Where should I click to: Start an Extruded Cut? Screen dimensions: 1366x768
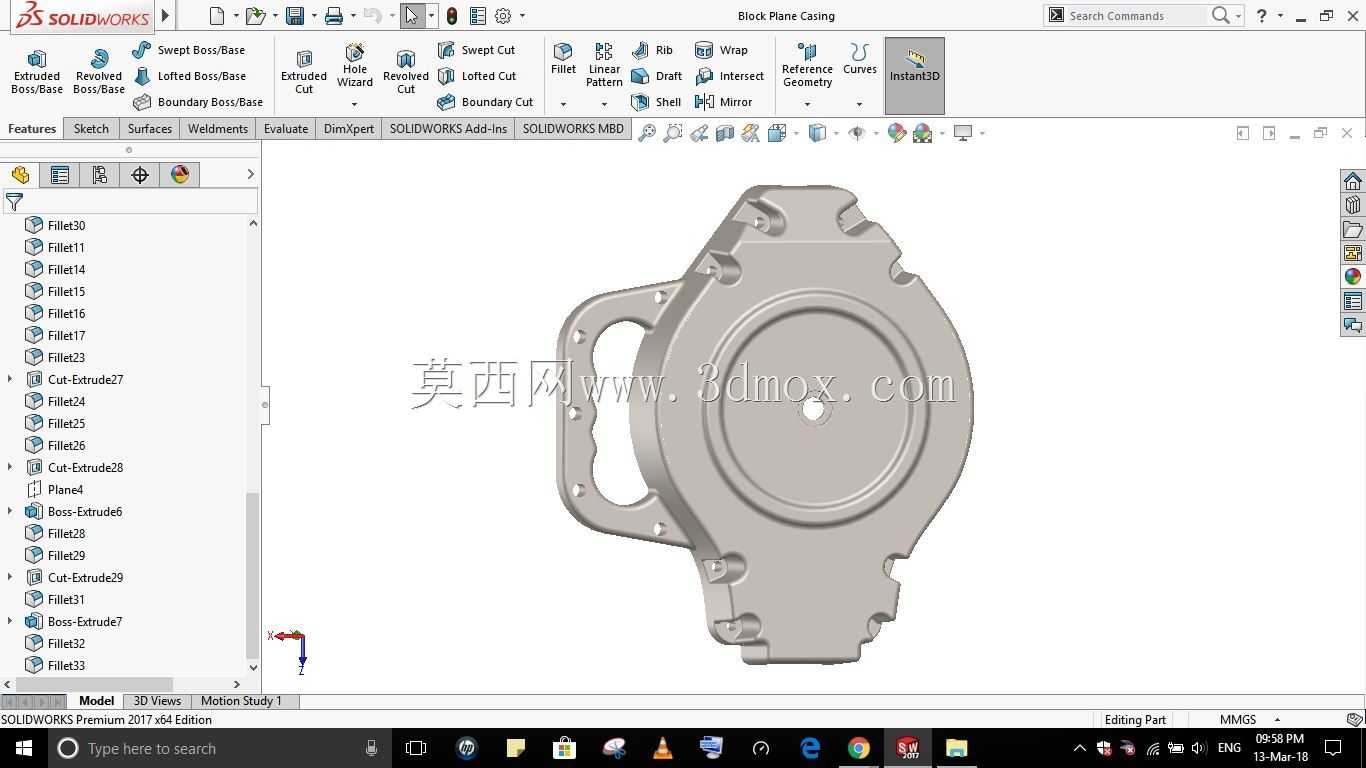[x=304, y=72]
